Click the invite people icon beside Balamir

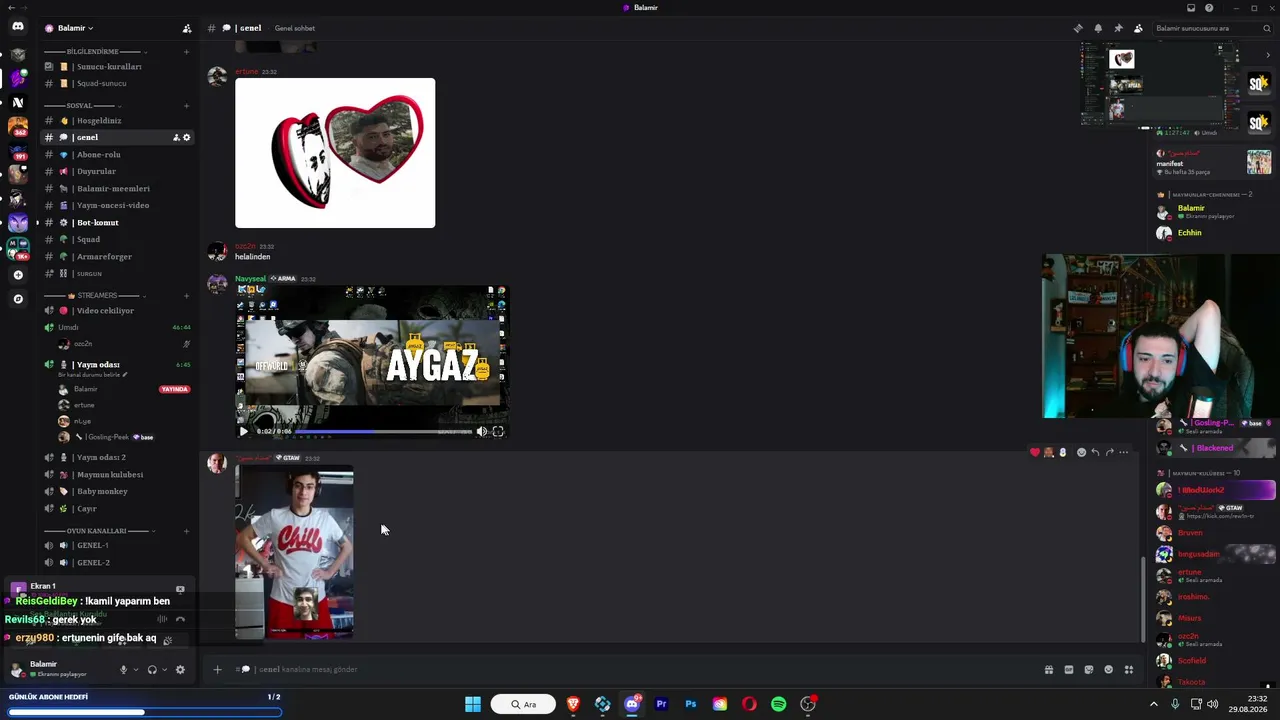pyautogui.click(x=186, y=28)
